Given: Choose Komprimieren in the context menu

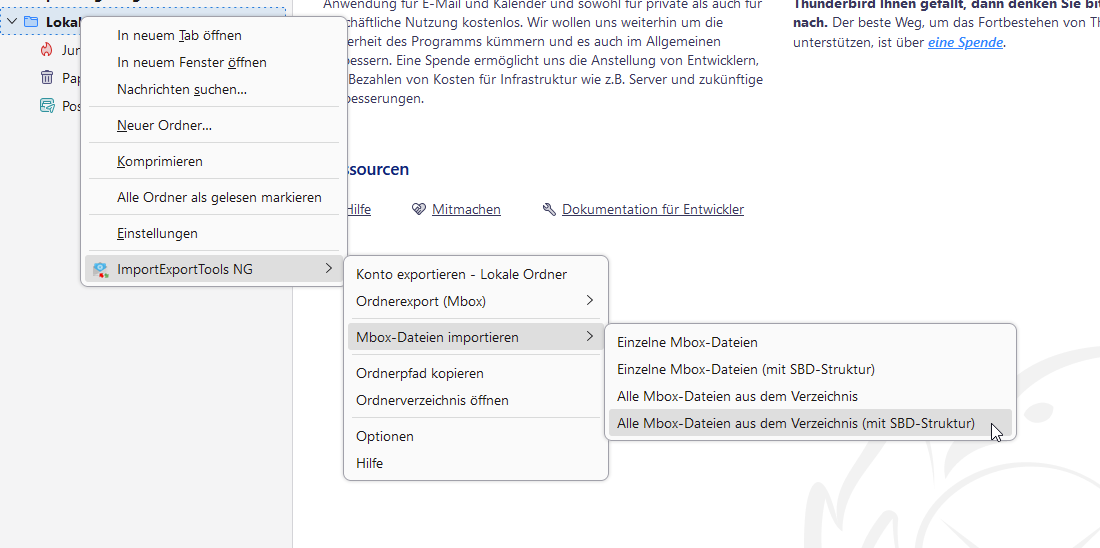Looking at the screenshot, I should [160, 161].
